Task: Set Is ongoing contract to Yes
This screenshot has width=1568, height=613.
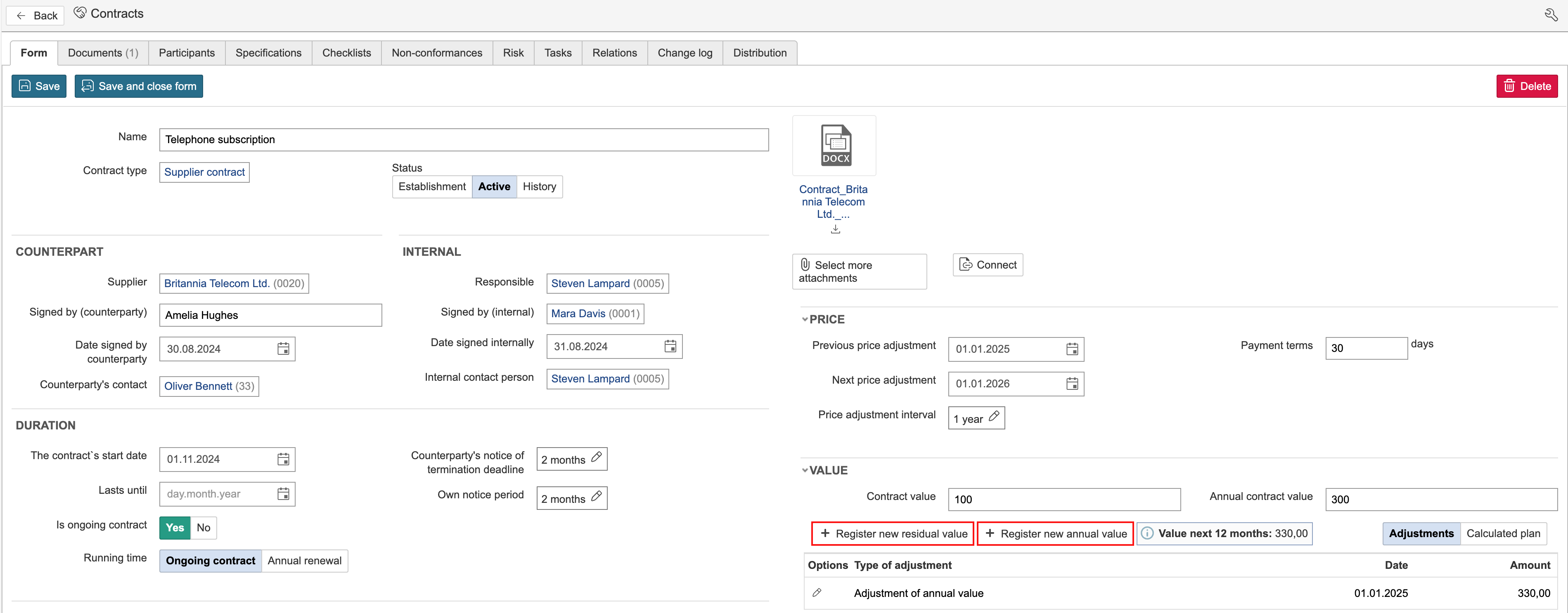Action: pyautogui.click(x=175, y=528)
